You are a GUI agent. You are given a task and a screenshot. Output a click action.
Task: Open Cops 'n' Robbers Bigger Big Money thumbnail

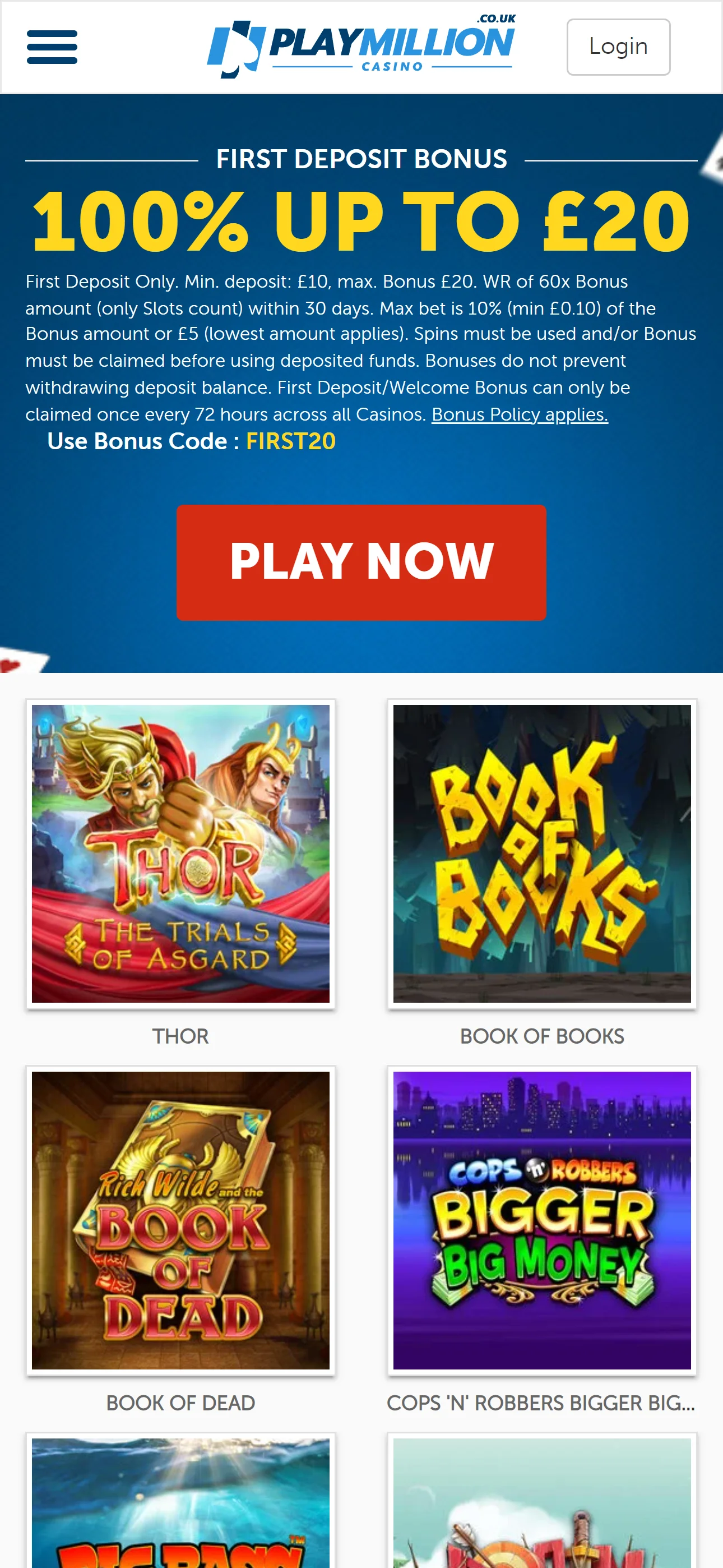(541, 1220)
